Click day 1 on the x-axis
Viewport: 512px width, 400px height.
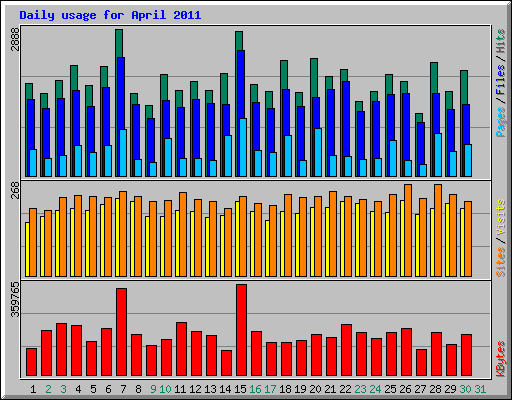pos(33,389)
